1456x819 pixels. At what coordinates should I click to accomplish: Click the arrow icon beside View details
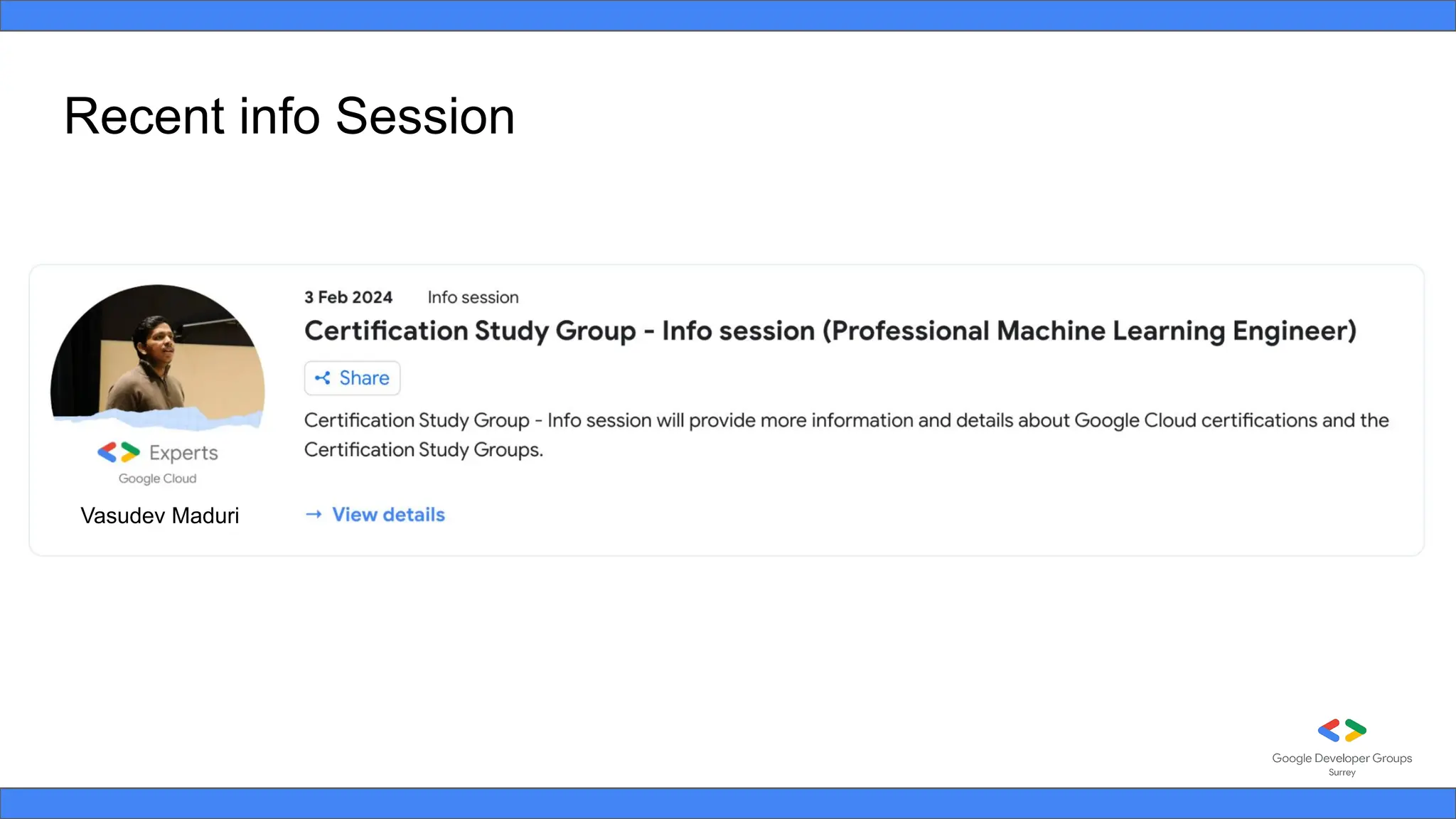tap(314, 514)
